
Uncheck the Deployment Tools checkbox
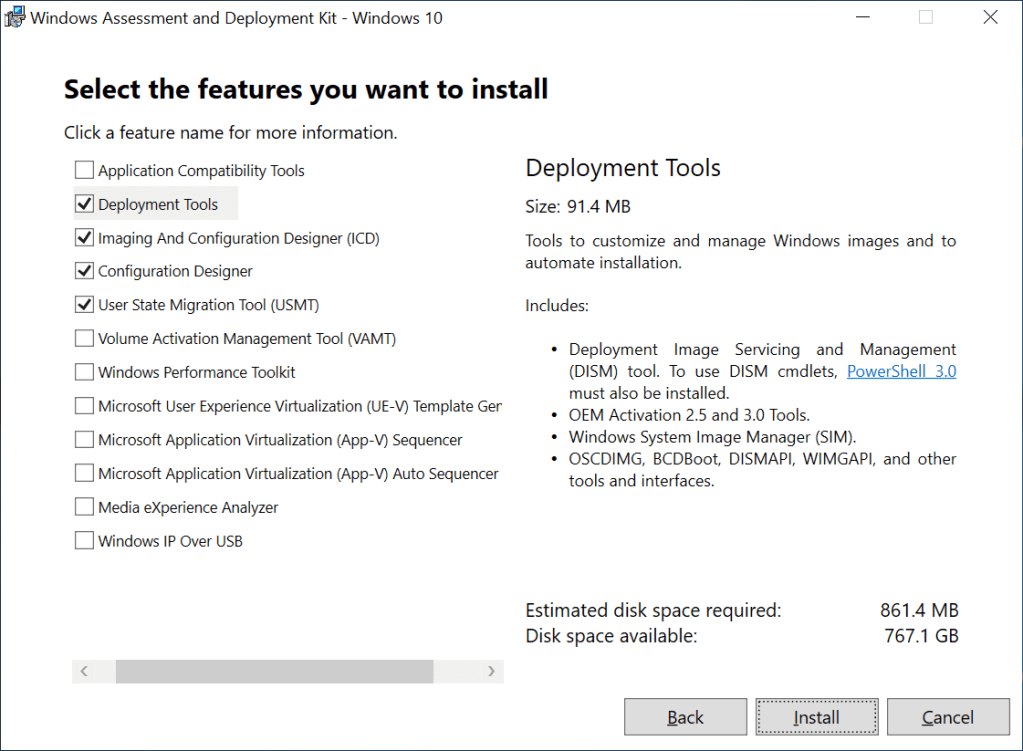pyautogui.click(x=84, y=204)
